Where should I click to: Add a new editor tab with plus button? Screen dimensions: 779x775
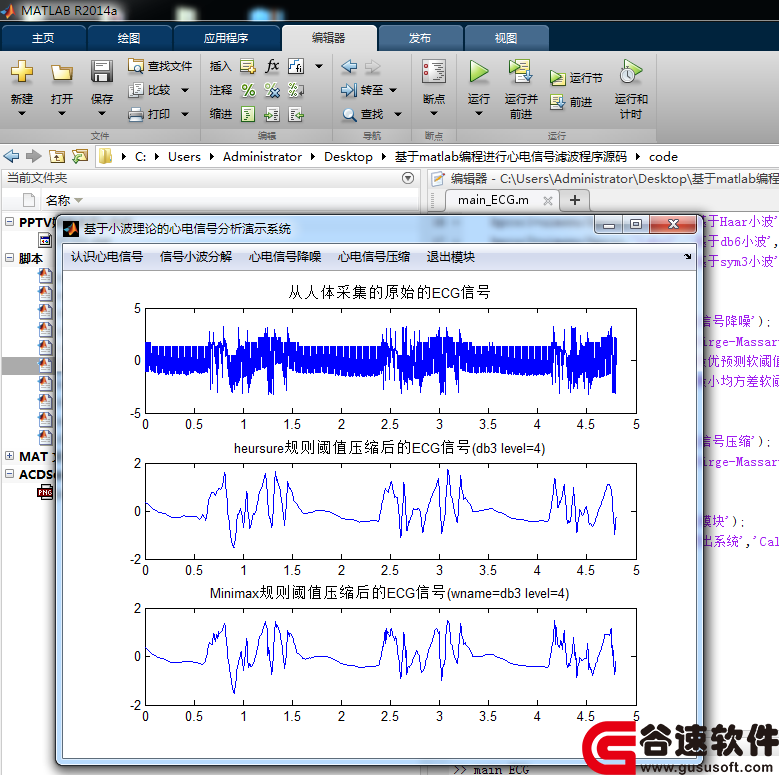click(575, 200)
